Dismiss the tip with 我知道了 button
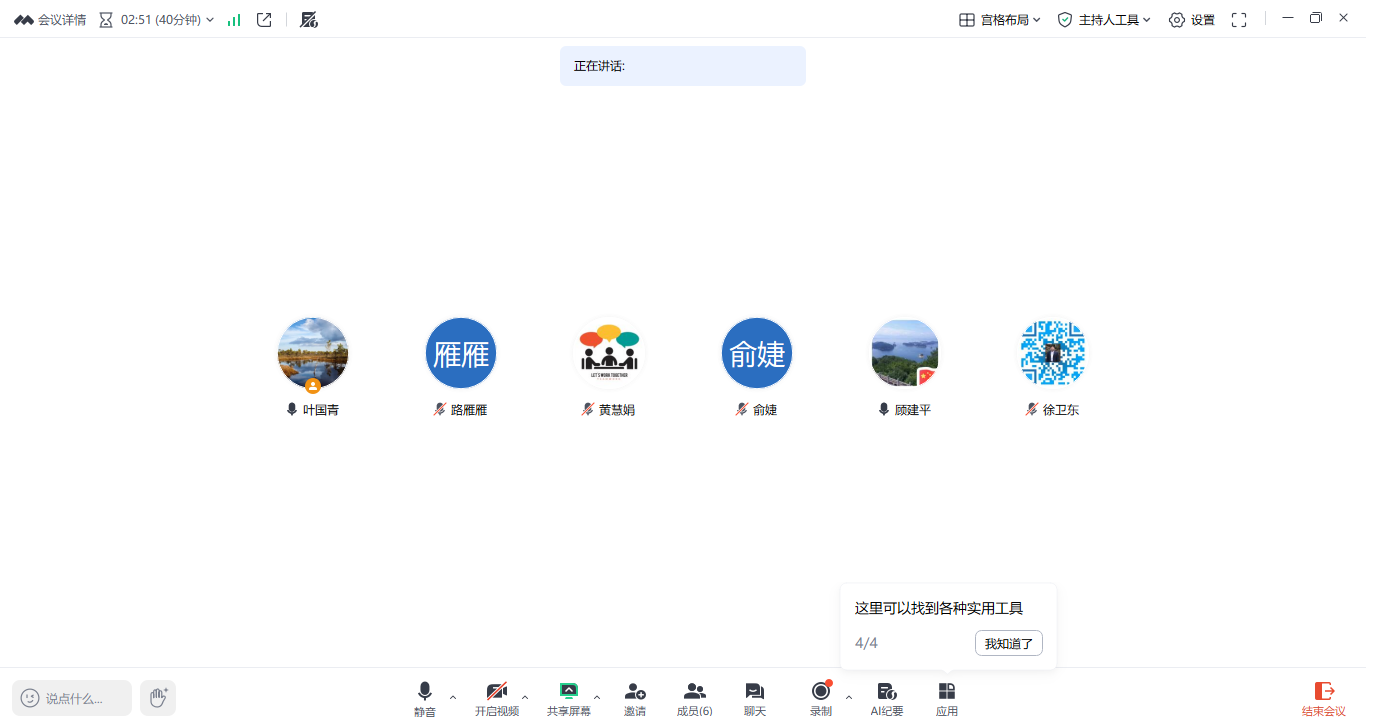Viewport: 1374px width, 726px height. pos(1008,644)
